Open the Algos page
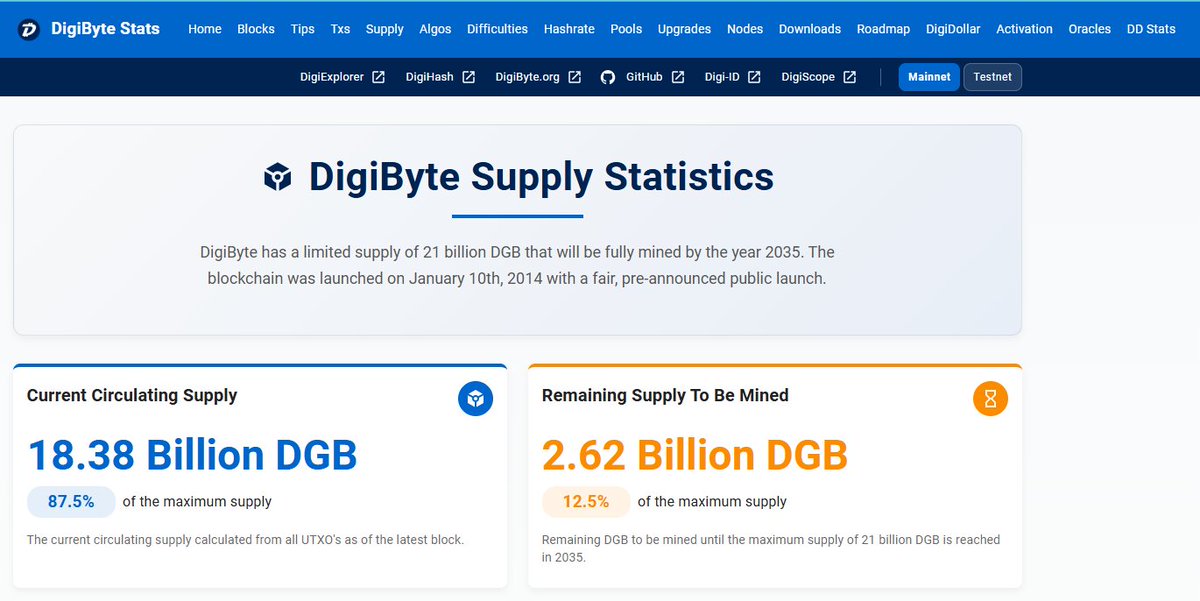The width and height of the screenshot is (1200, 601). 435,29
